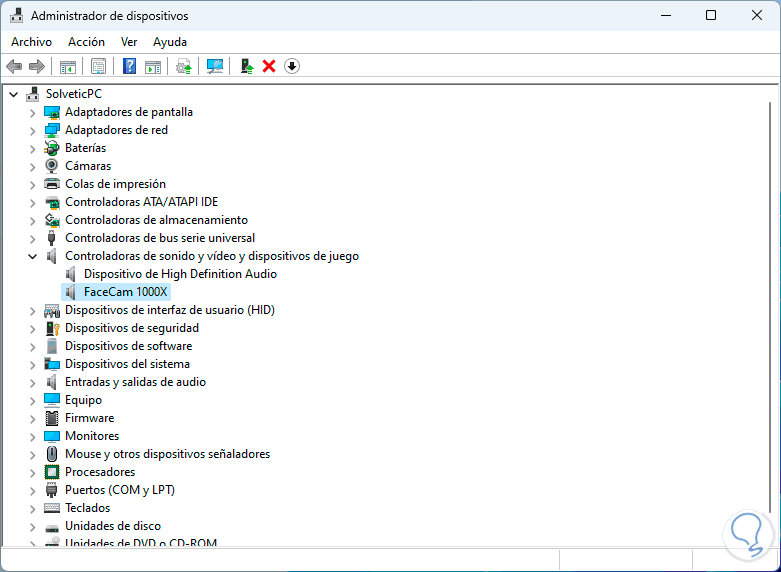Open the Properties toolbar icon
Image resolution: width=781 pixels, height=572 pixels.
point(98,66)
